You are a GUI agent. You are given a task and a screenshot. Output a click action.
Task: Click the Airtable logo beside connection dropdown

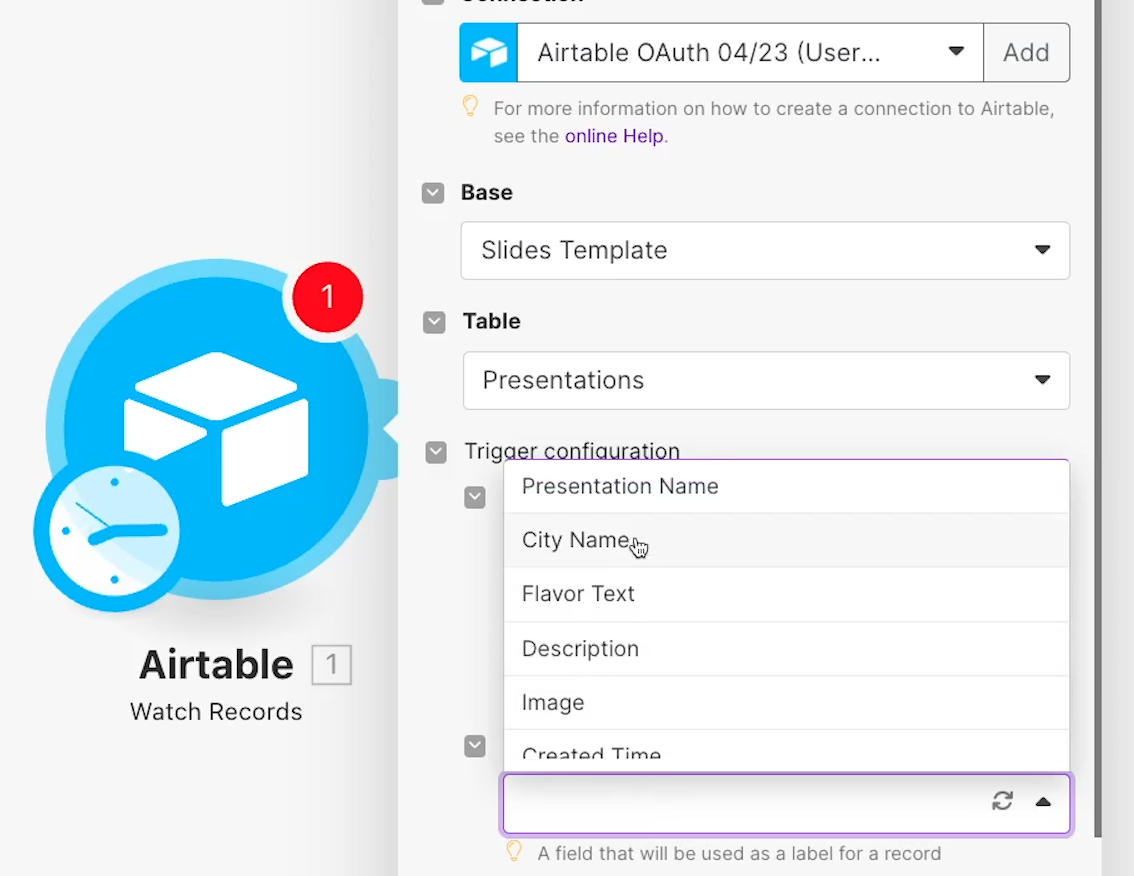tap(489, 53)
